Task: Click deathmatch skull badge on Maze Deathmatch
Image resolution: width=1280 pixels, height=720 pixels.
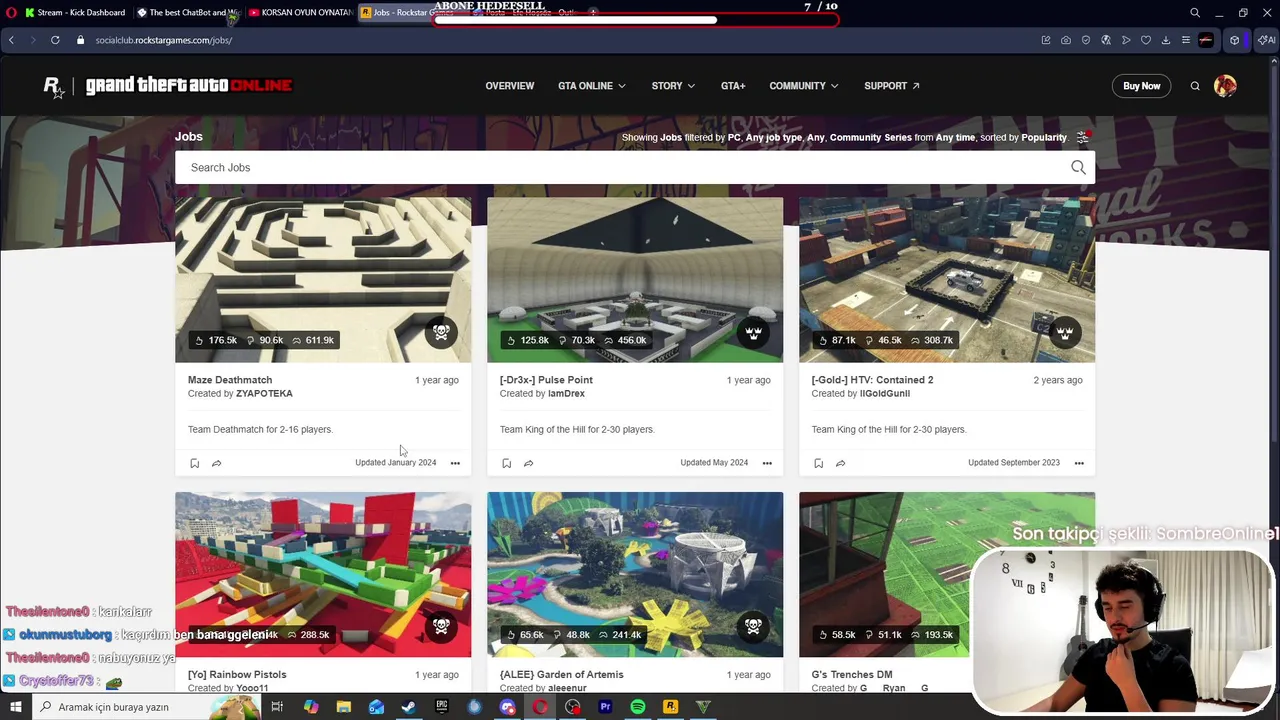Action: (441, 333)
